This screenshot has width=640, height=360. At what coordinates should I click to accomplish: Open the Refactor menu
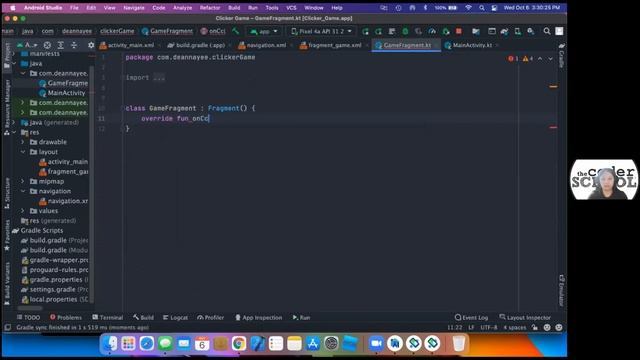(x=210, y=8)
